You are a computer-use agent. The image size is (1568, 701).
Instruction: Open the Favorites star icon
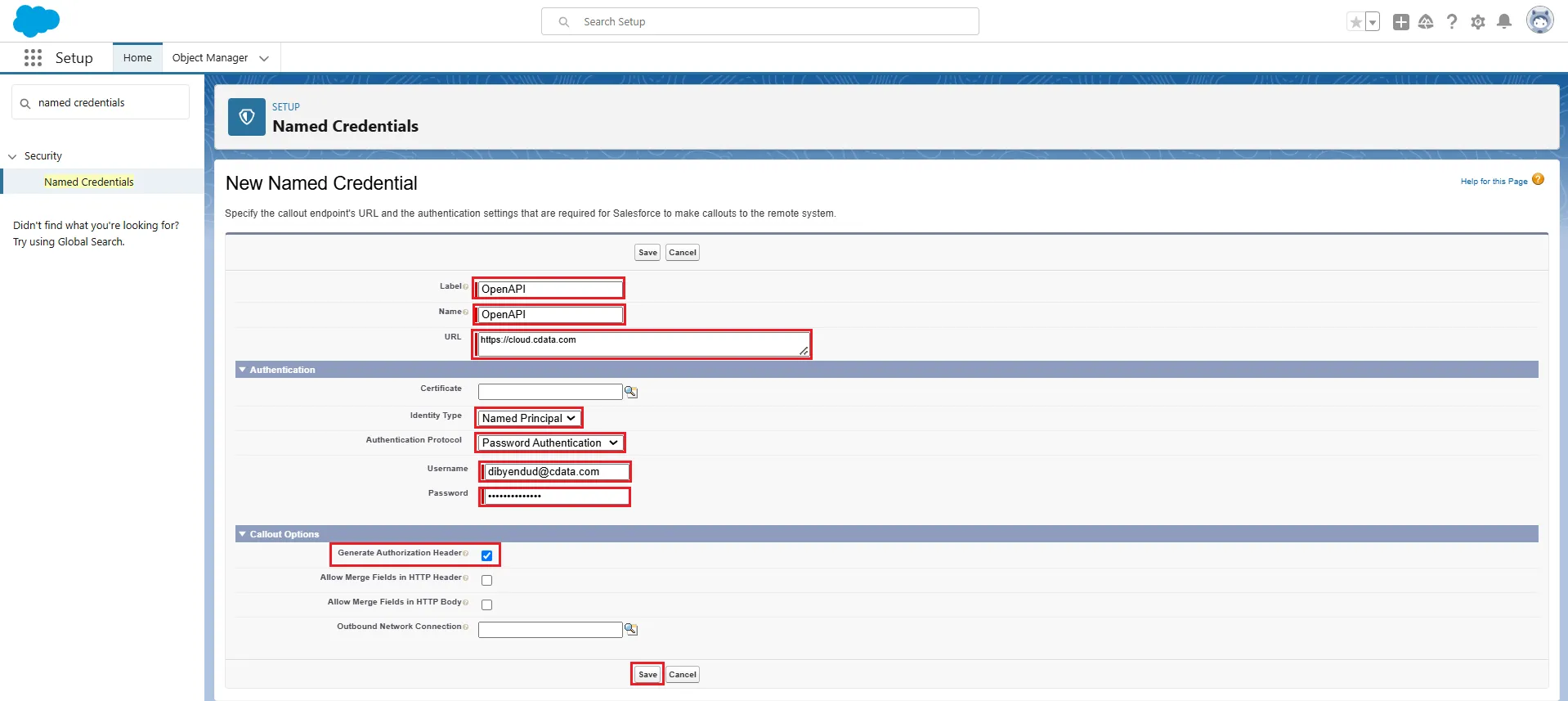point(1356,22)
